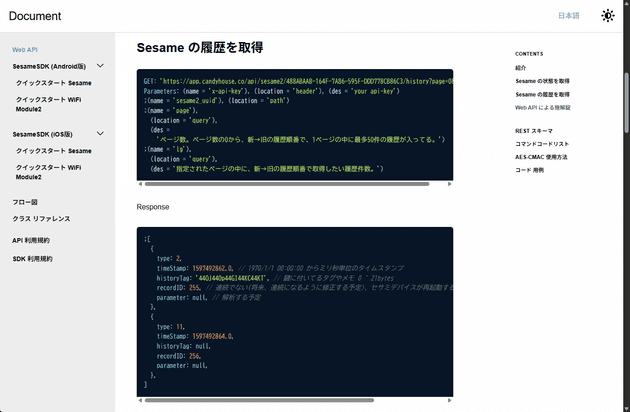Open クラス リファレンス in the sidebar
The image size is (630, 412).
(x=41, y=219)
